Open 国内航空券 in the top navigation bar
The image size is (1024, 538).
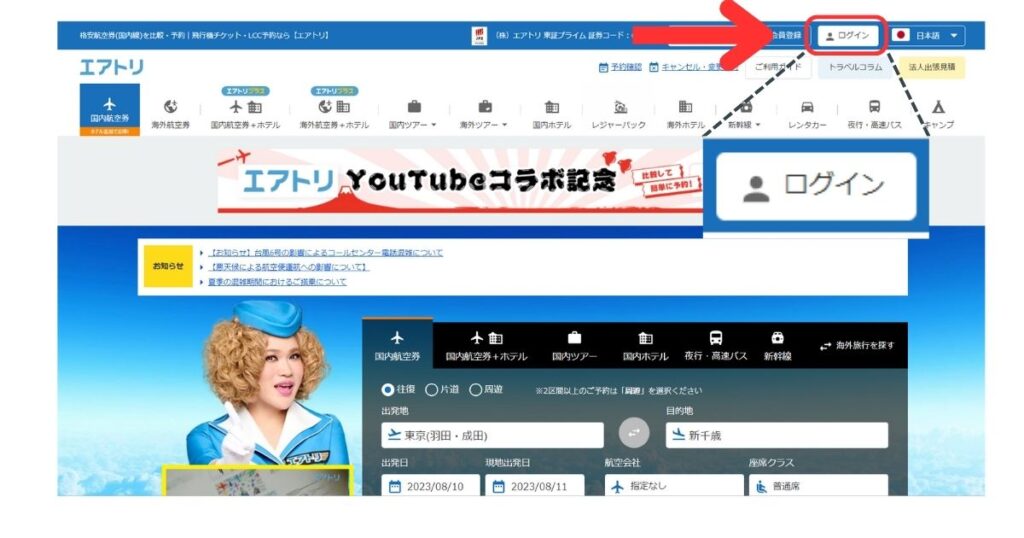point(110,109)
